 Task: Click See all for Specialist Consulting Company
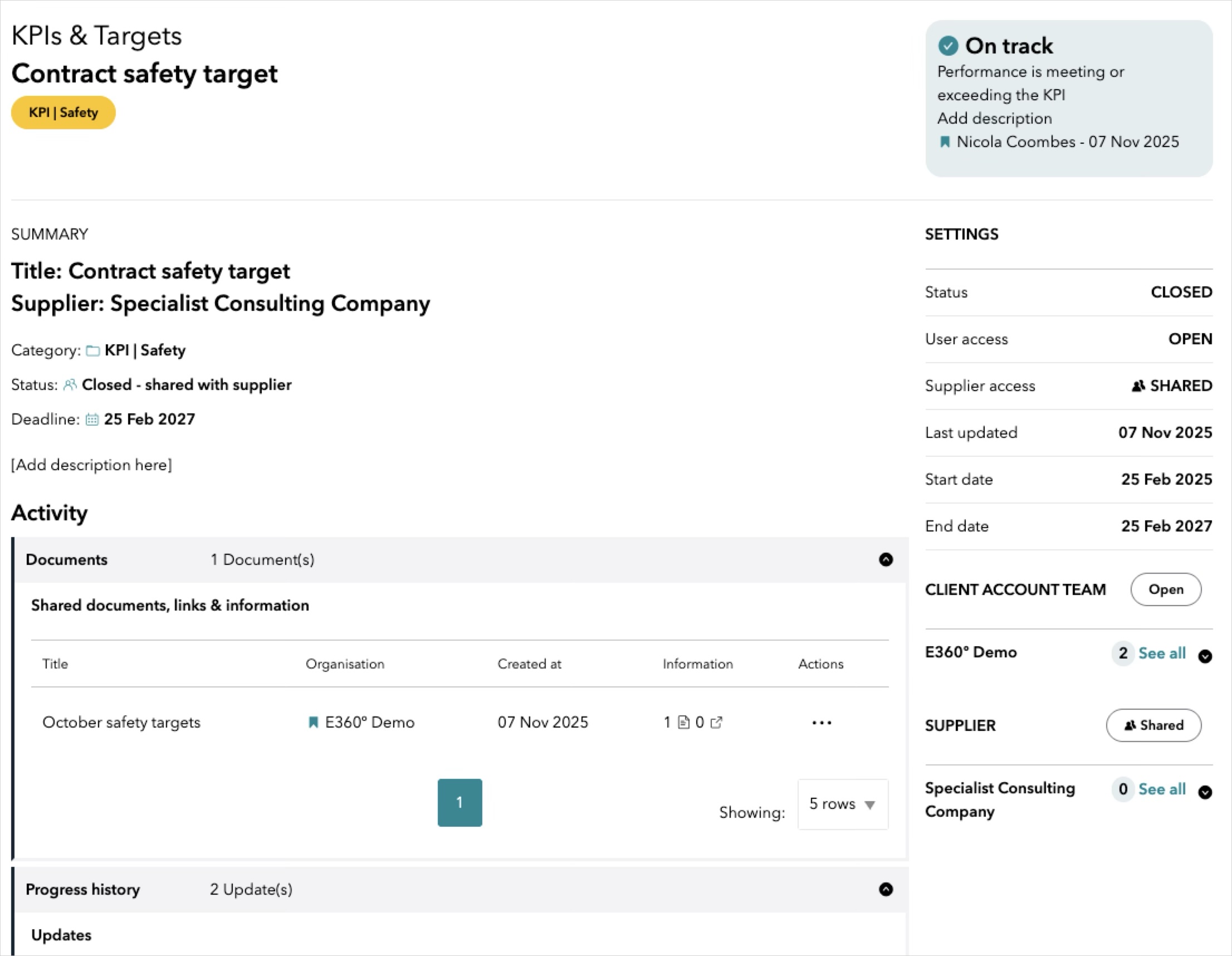(1161, 789)
